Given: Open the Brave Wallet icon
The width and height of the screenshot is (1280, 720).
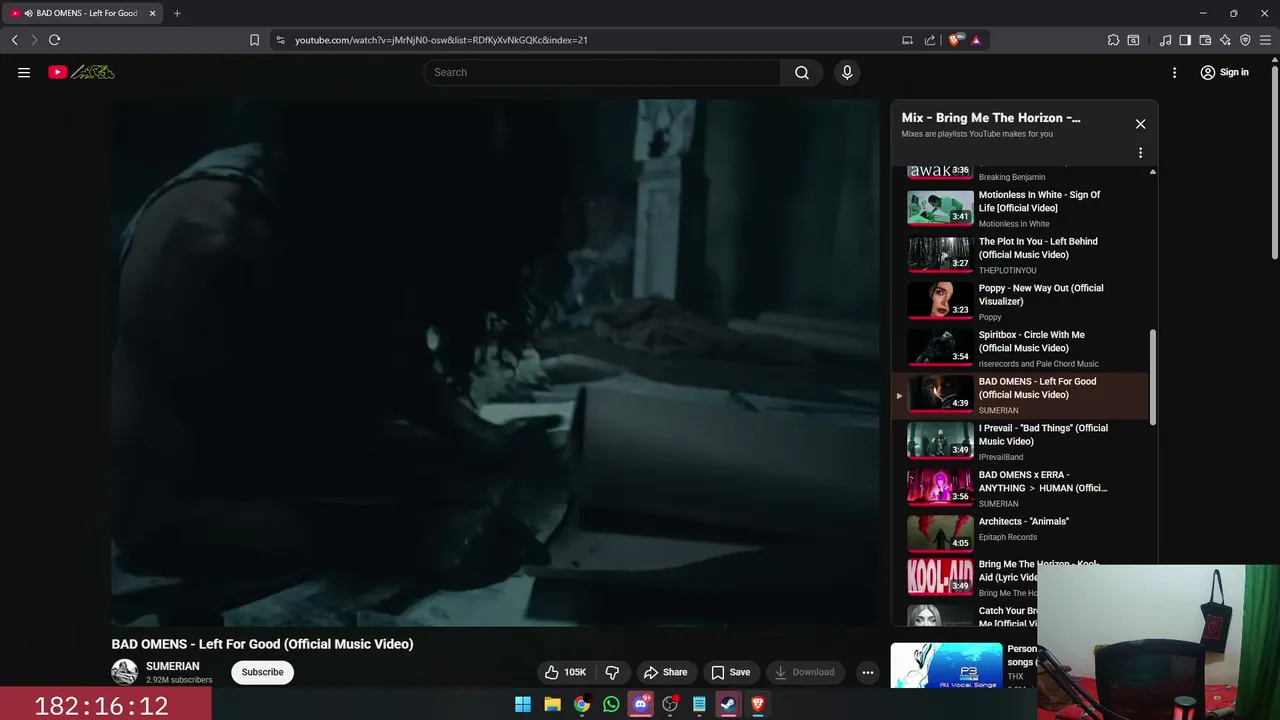Looking at the screenshot, I should tap(1205, 40).
